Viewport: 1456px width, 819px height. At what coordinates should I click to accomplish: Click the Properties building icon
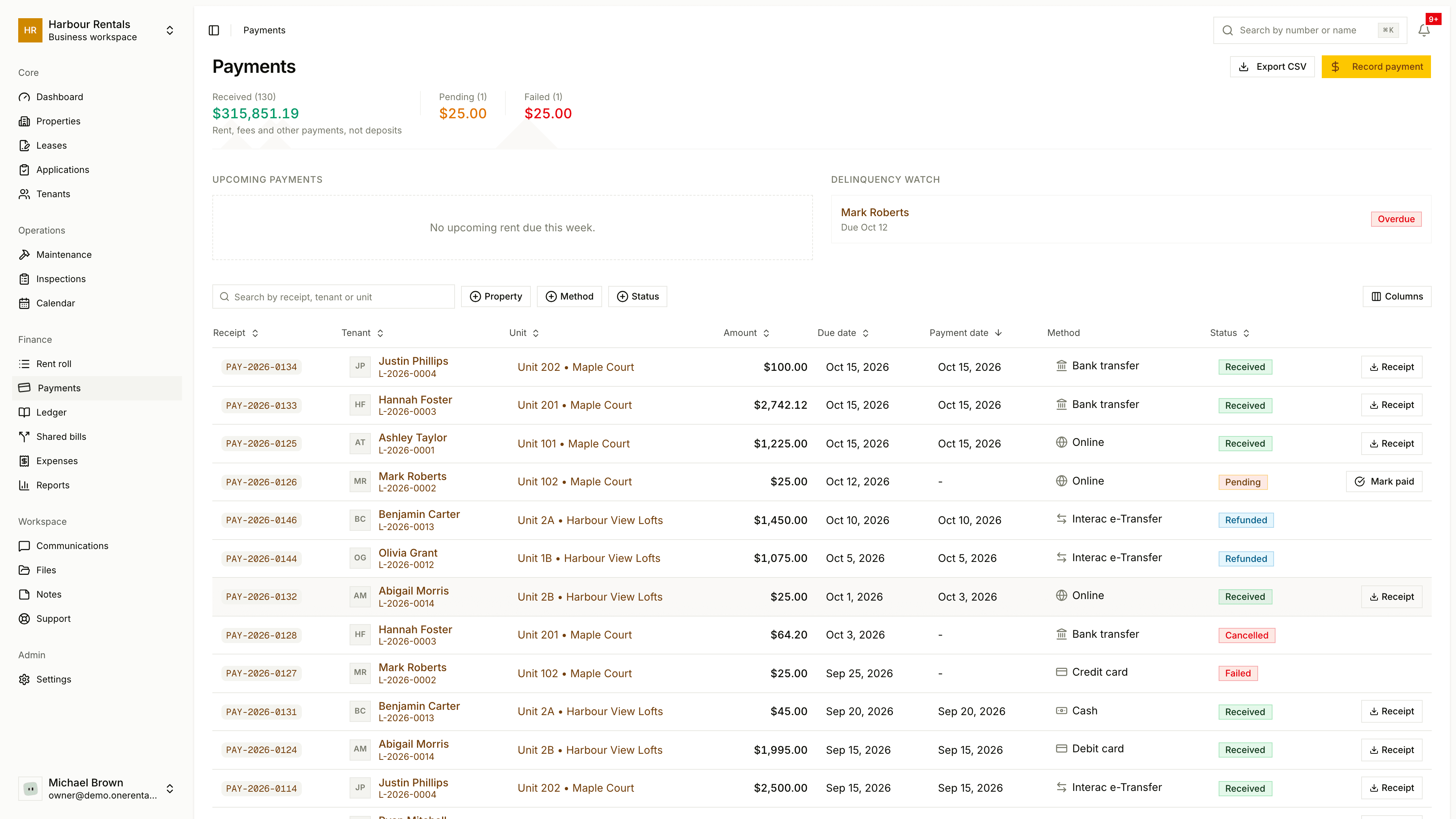24,121
